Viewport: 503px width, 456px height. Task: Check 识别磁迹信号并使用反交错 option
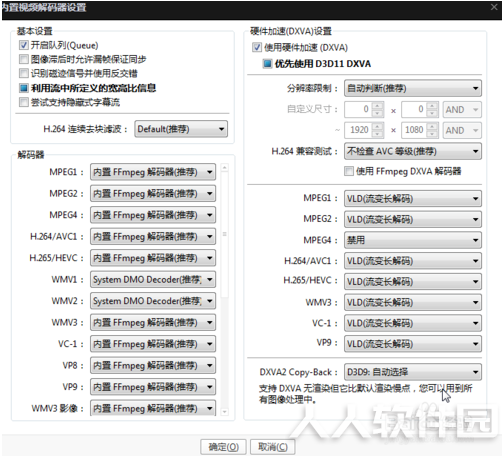(x=23, y=73)
